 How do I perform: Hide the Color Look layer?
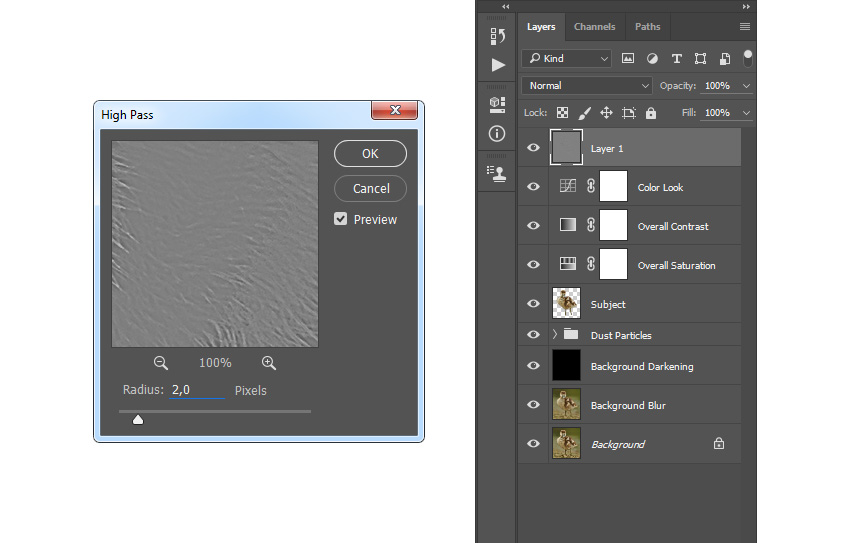(533, 187)
